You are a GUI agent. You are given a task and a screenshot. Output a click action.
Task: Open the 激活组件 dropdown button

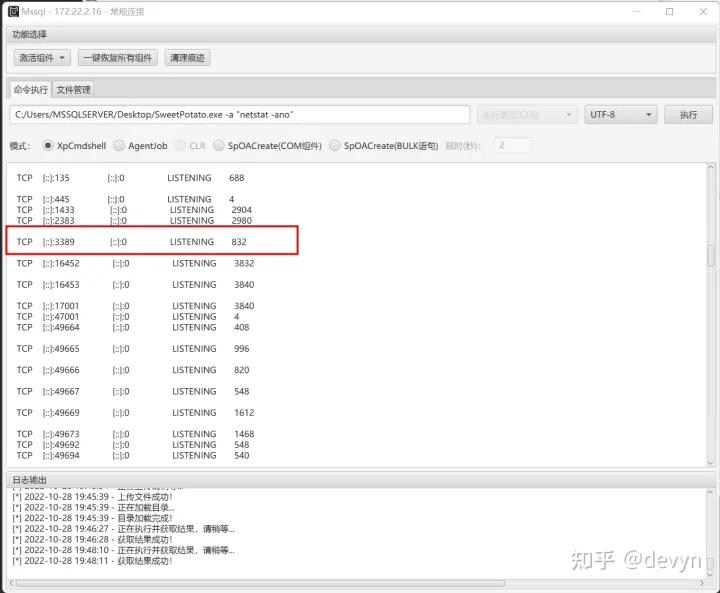pyautogui.click(x=42, y=58)
